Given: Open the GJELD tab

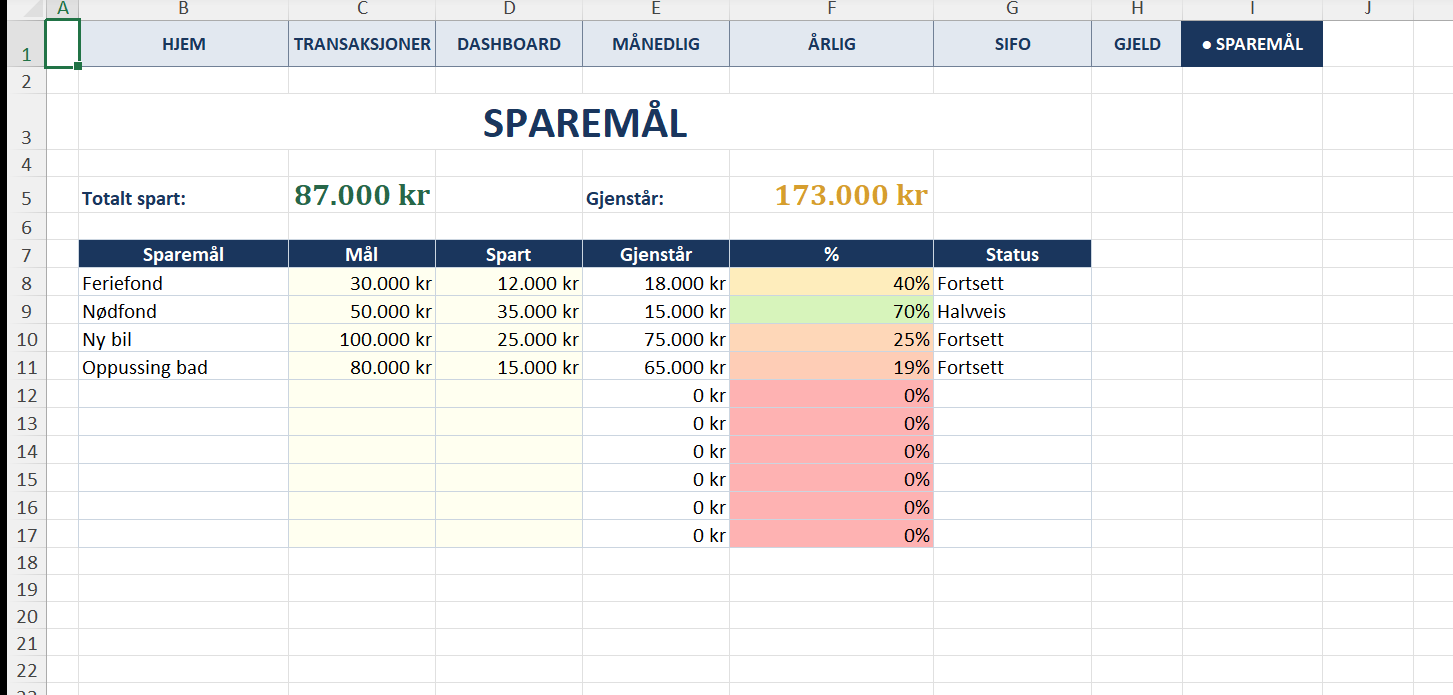Looking at the screenshot, I should coord(1137,44).
